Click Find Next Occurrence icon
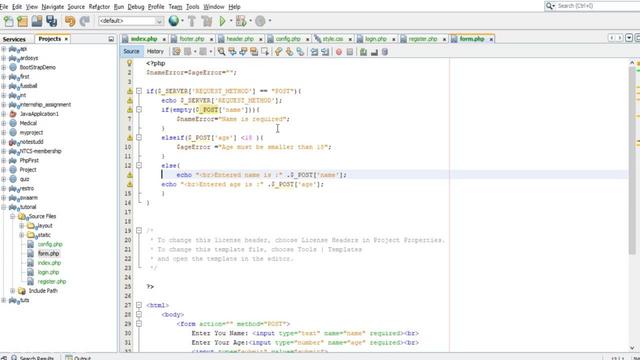The image size is (640, 360). [x=243, y=52]
